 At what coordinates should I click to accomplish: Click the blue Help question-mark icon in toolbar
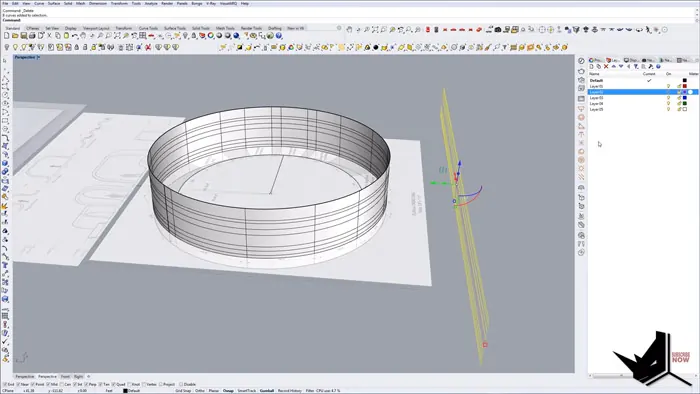(x=279, y=36)
